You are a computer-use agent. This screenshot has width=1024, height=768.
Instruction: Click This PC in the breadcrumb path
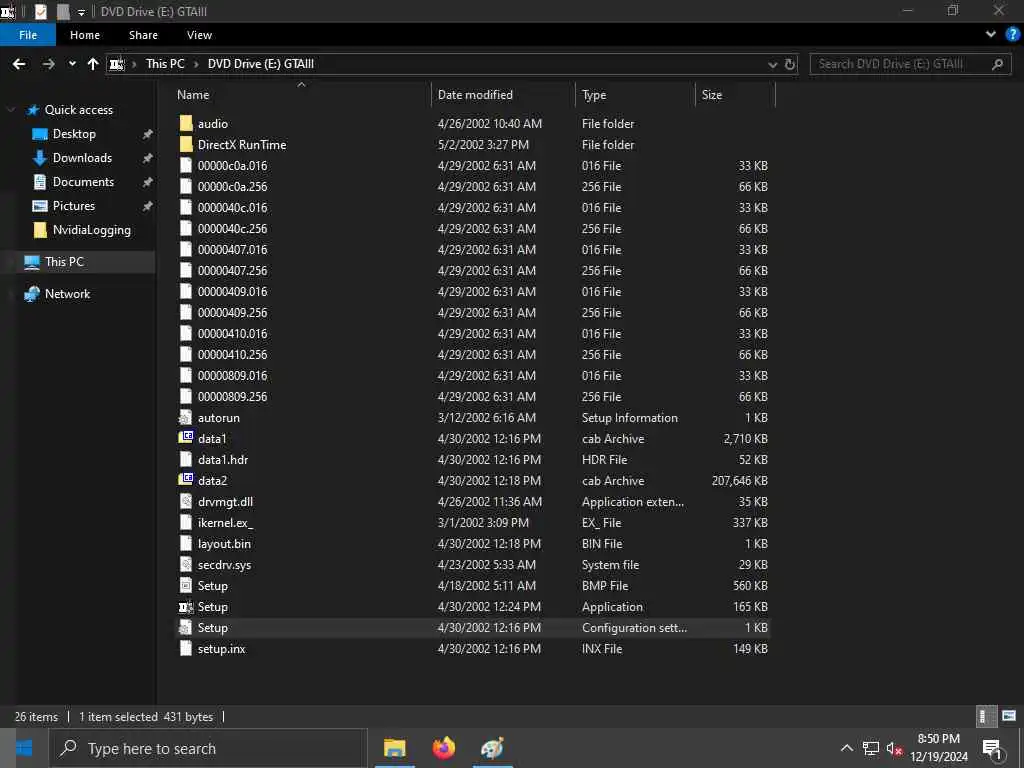click(x=165, y=64)
